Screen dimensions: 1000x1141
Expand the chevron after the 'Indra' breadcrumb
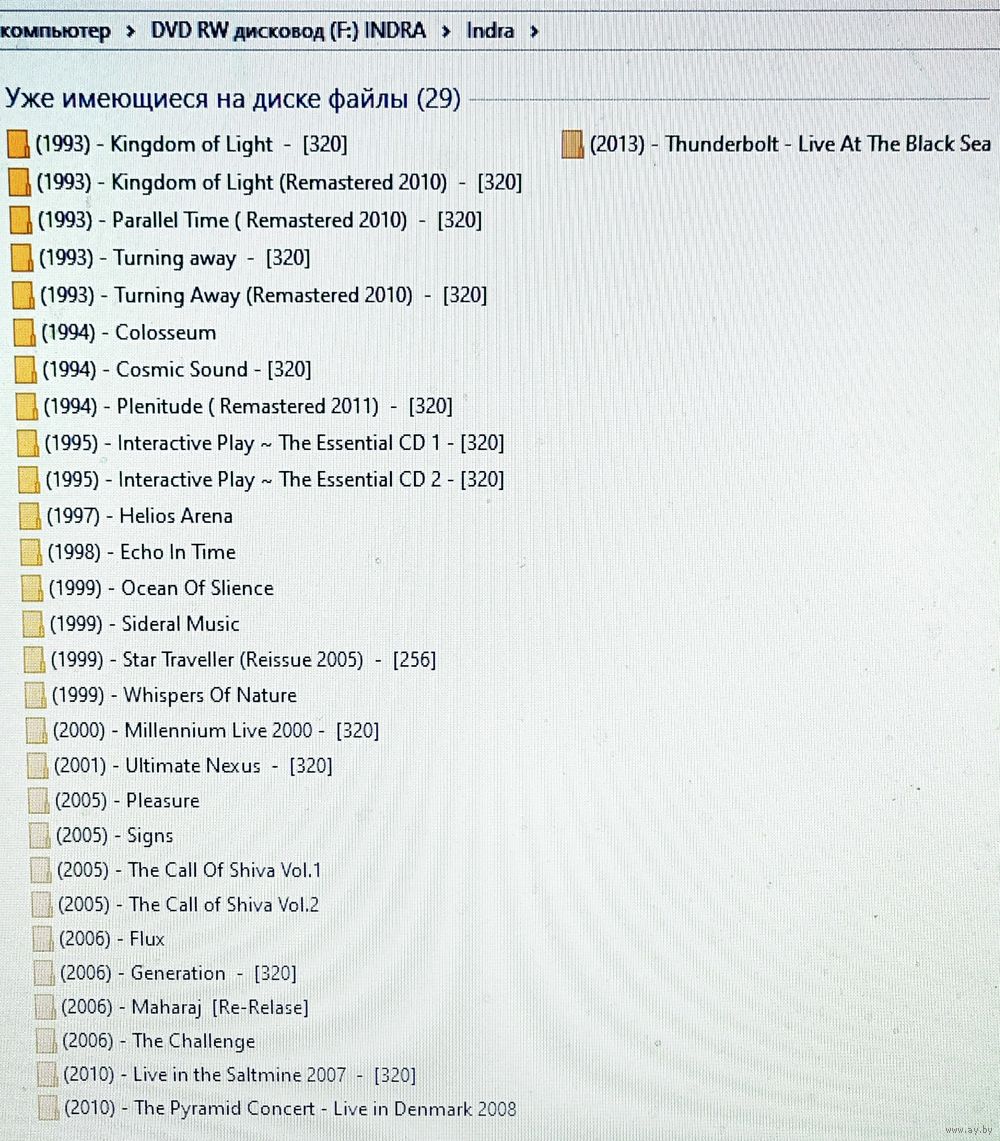click(534, 31)
